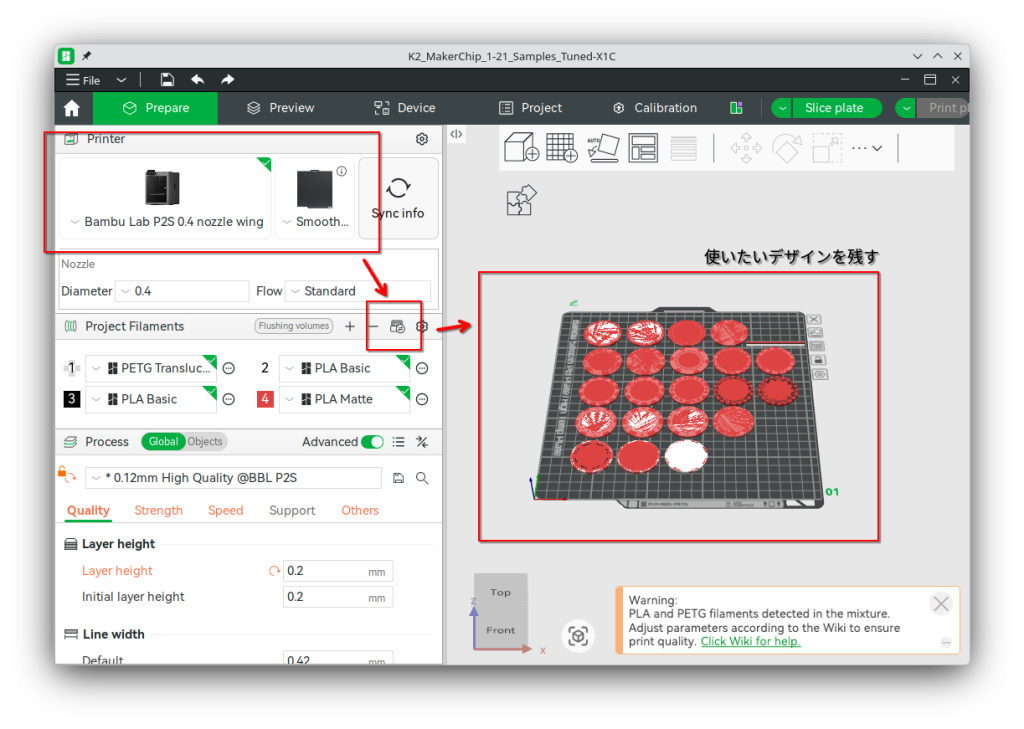Open the assembly view puzzle icon
This screenshot has height=729, width=1024.
(x=521, y=200)
